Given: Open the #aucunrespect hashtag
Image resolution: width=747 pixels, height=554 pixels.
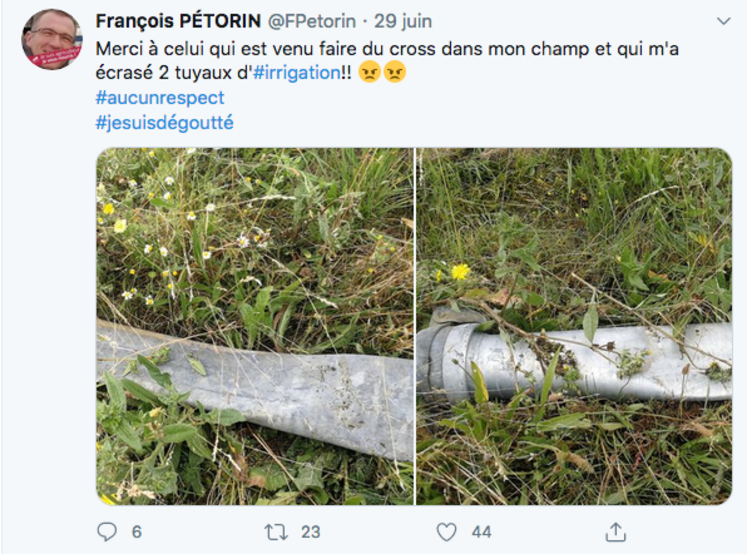Looking at the screenshot, I should pos(160,98).
